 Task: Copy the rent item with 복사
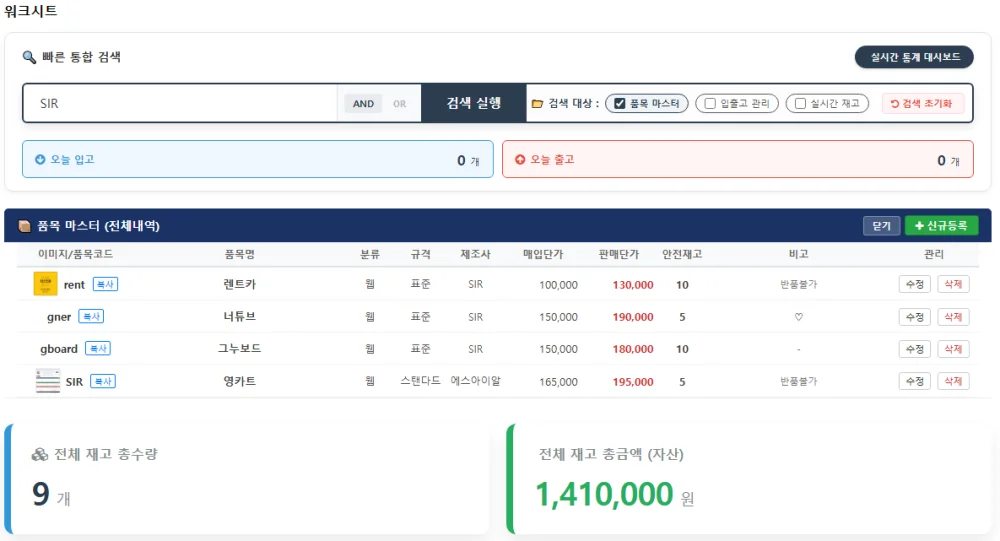(105, 285)
